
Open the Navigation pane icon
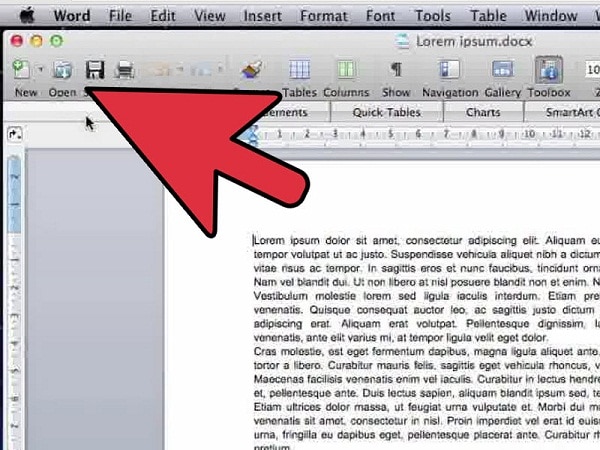click(x=449, y=70)
